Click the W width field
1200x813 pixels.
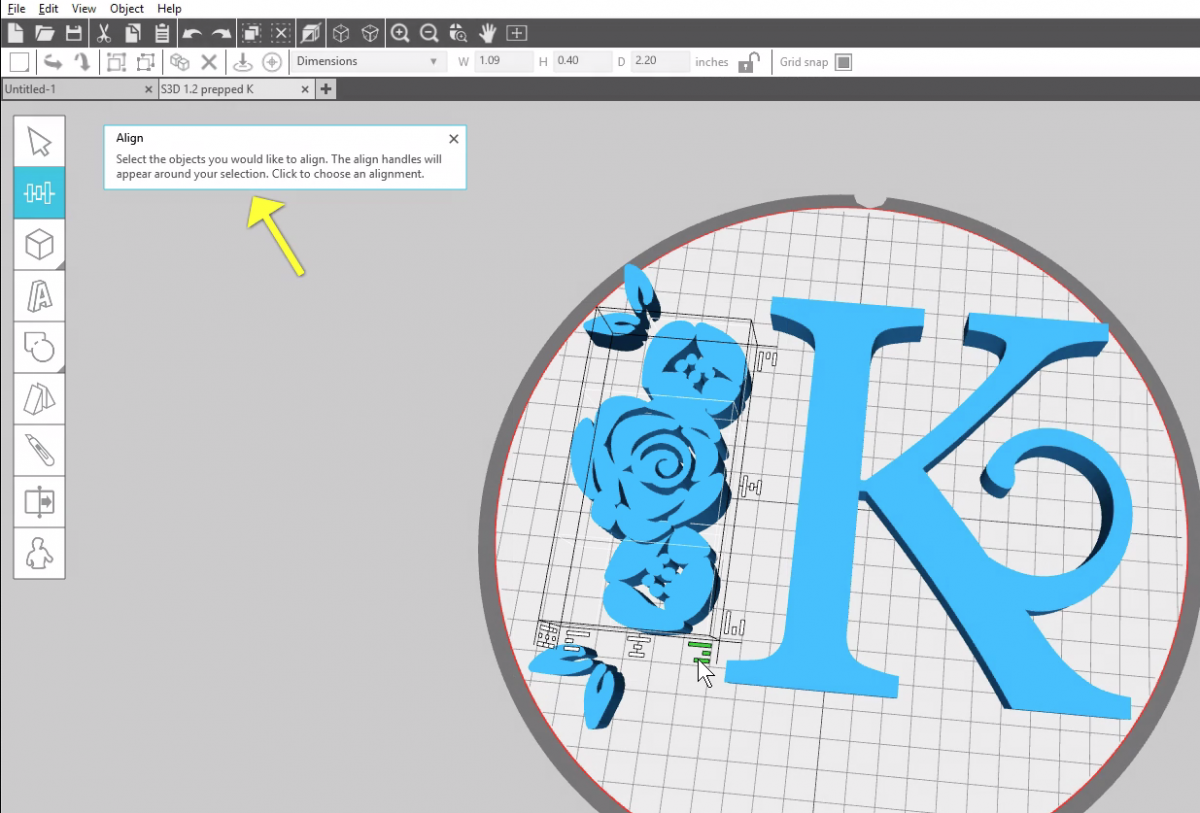(x=504, y=62)
